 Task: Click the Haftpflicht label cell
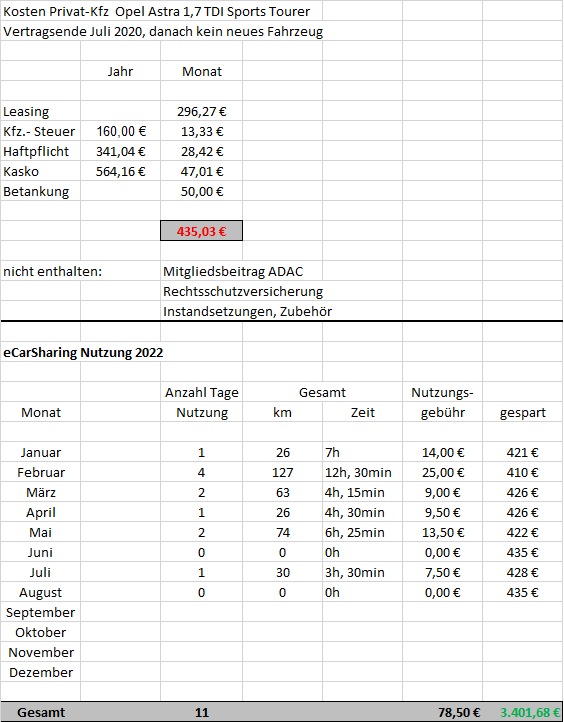(x=41, y=151)
